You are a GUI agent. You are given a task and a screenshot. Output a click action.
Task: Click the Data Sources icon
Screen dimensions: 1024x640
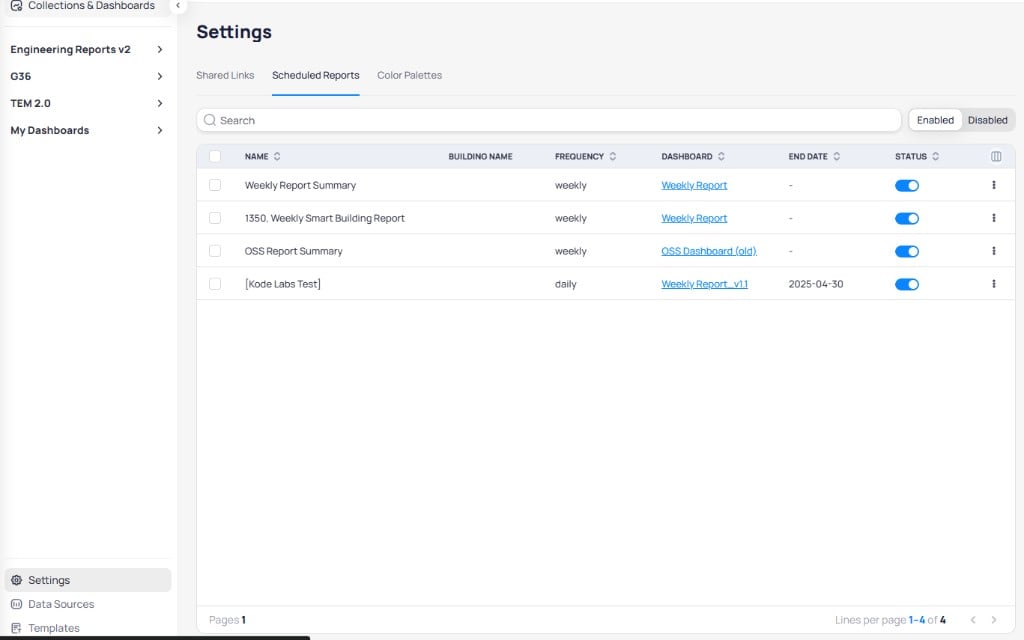[16, 604]
